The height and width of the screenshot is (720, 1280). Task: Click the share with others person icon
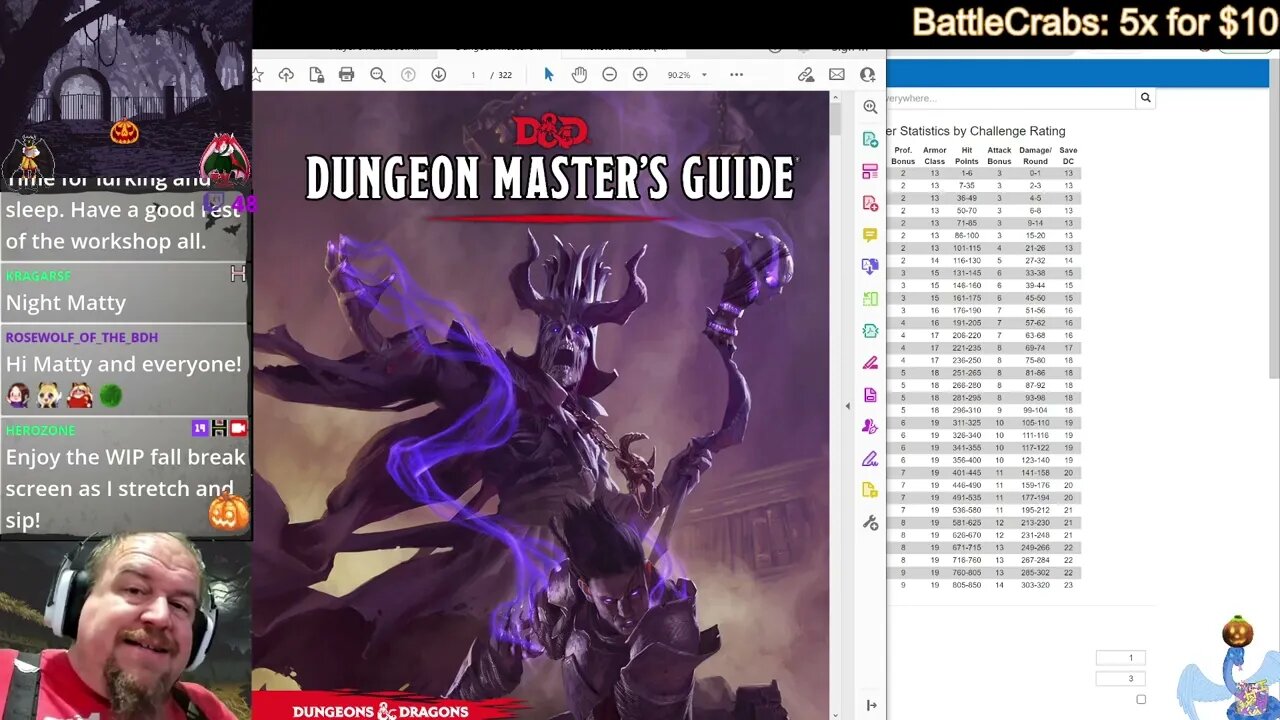(x=867, y=75)
